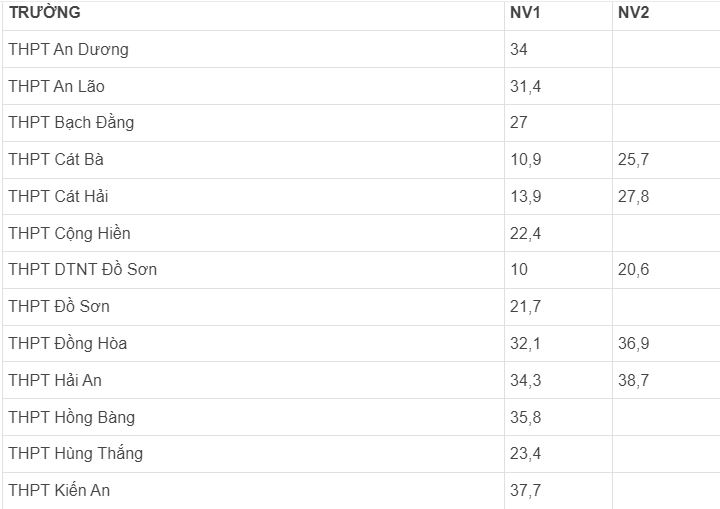Select the THPT Cát Hải cell
Screen dimensions: 720x509
[x=58, y=196]
